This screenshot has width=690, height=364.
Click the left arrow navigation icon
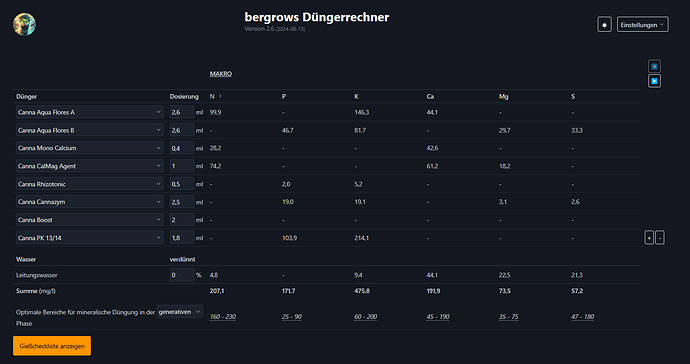pyautogui.click(x=654, y=66)
